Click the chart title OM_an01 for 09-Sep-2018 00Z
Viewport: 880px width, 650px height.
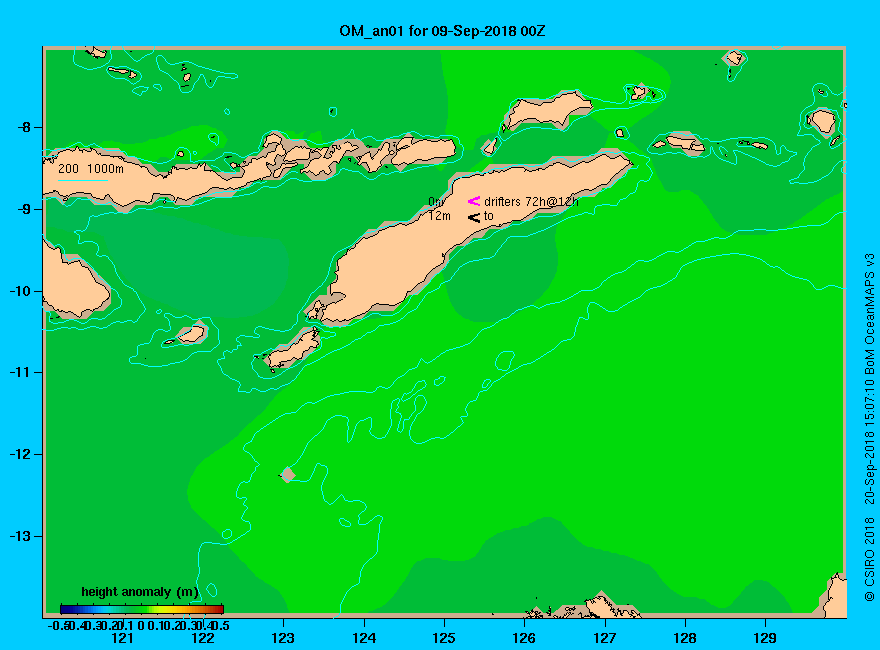[x=442, y=31]
